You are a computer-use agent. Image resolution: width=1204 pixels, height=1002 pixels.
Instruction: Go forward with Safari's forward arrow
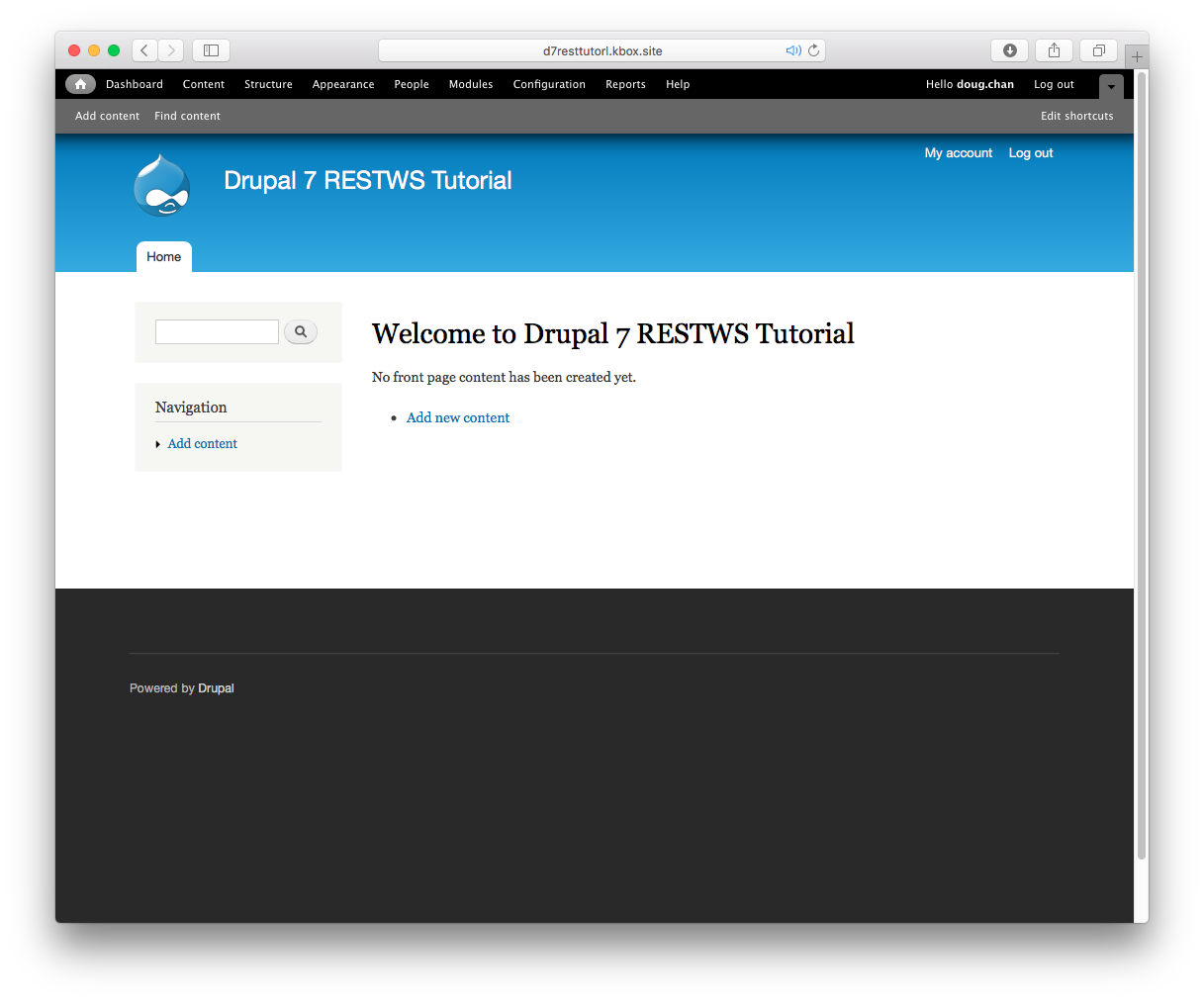click(171, 50)
